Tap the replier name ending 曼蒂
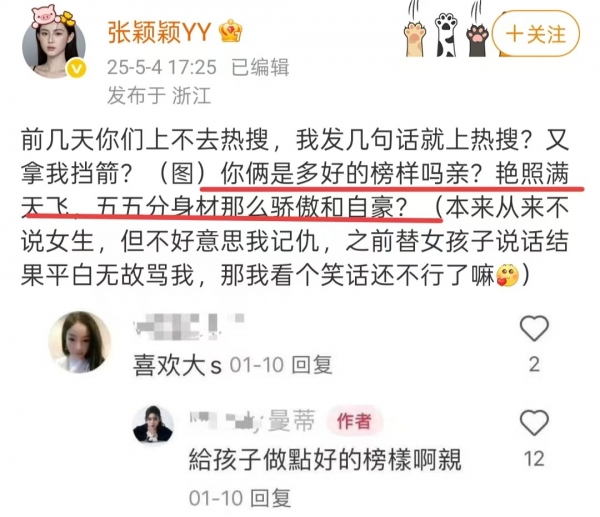This screenshot has height=517, width=600. [292, 421]
